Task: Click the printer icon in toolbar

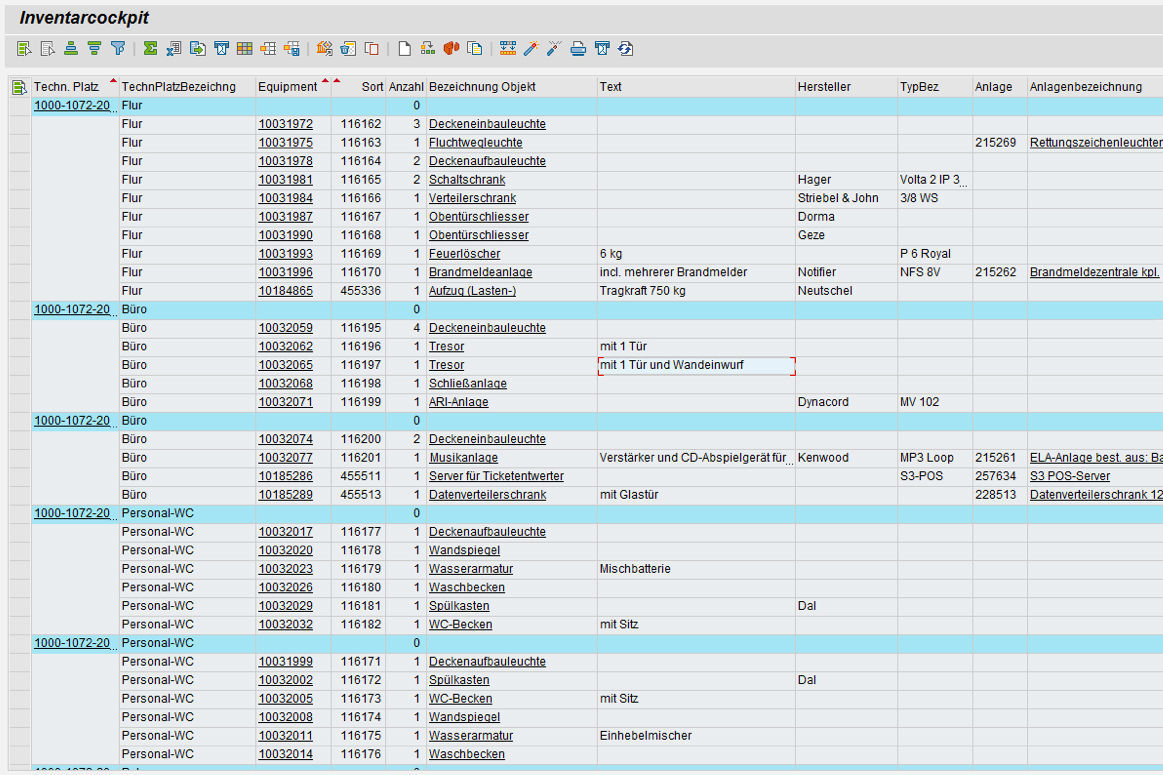Action: [578, 48]
